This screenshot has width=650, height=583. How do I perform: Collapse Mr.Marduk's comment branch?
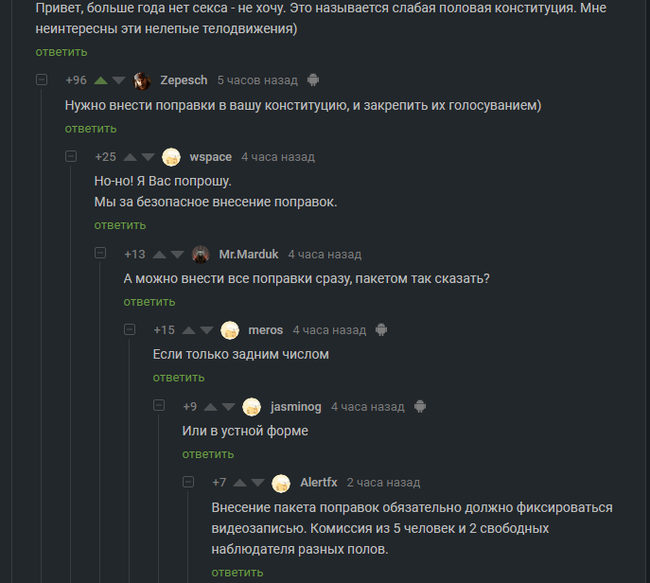tap(100, 254)
